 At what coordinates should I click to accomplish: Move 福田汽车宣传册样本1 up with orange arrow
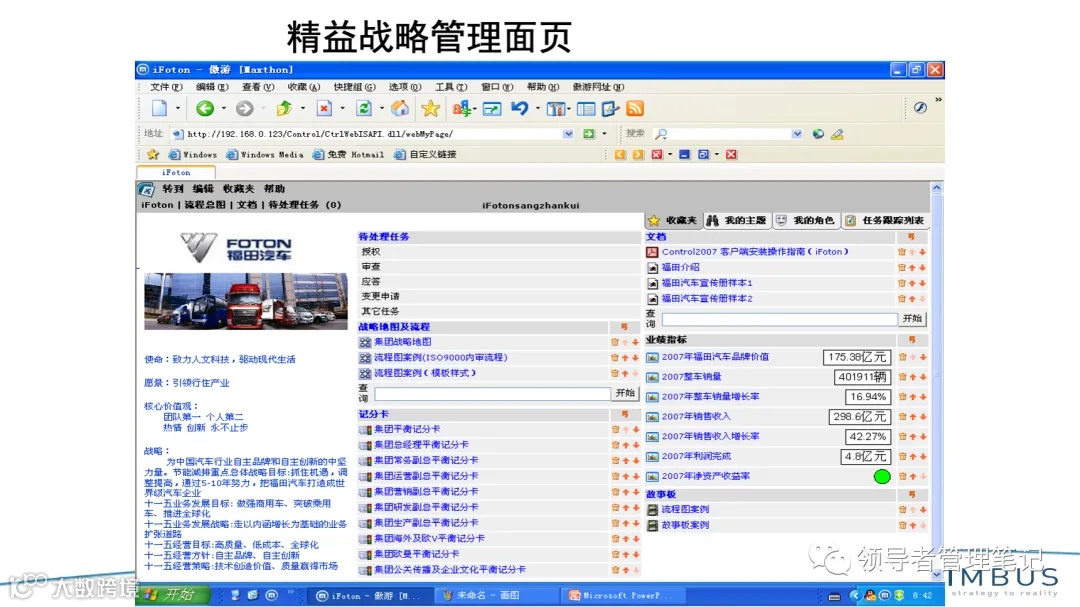coord(911,283)
